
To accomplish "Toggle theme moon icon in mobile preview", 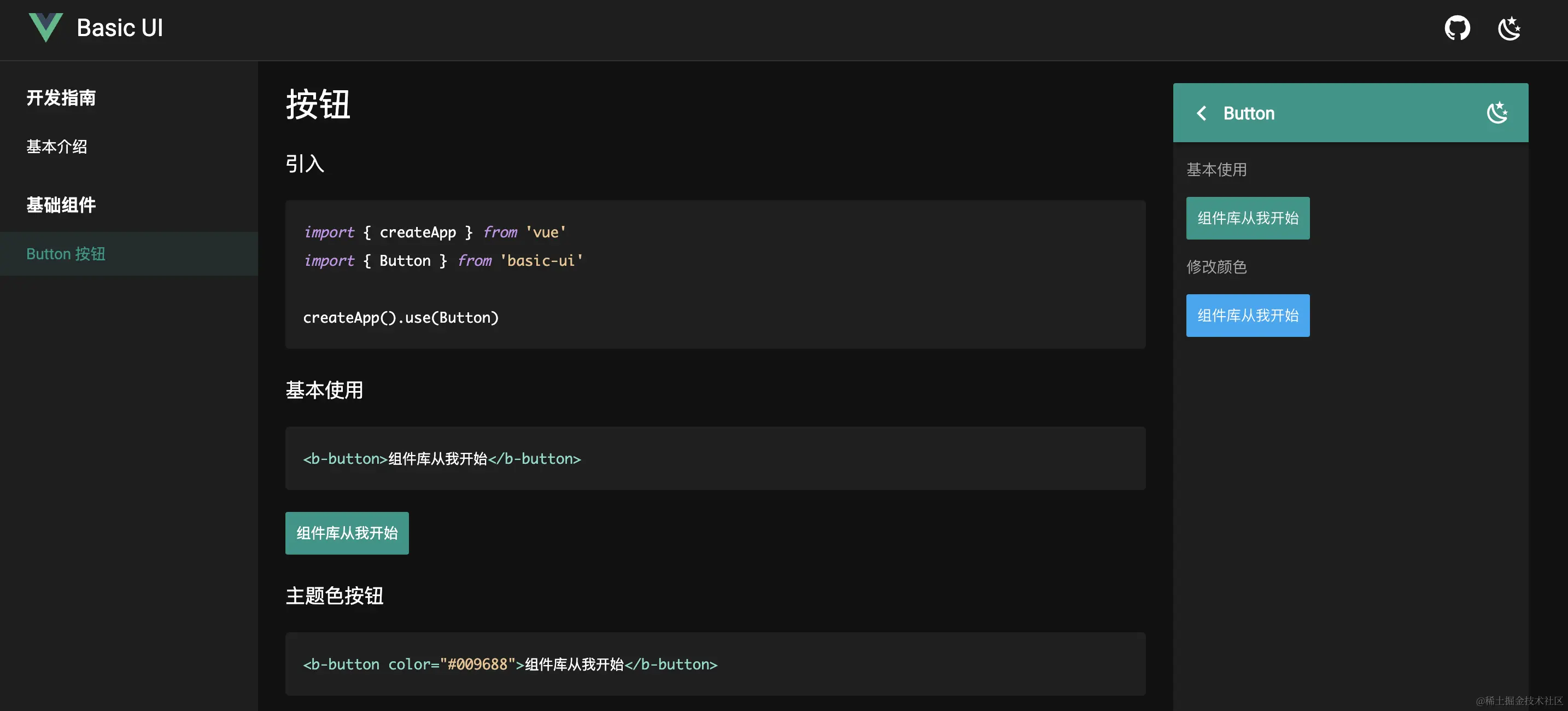I will pos(1497,113).
